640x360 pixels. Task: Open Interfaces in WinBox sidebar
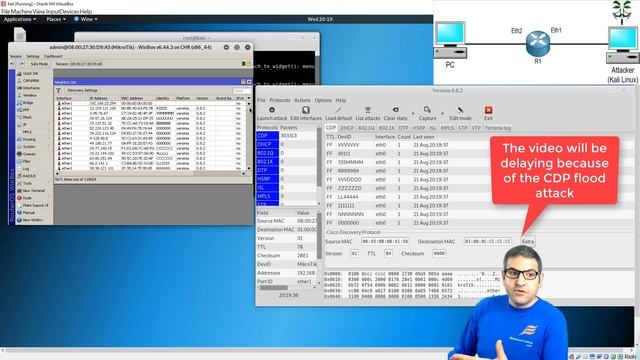tap(31, 88)
